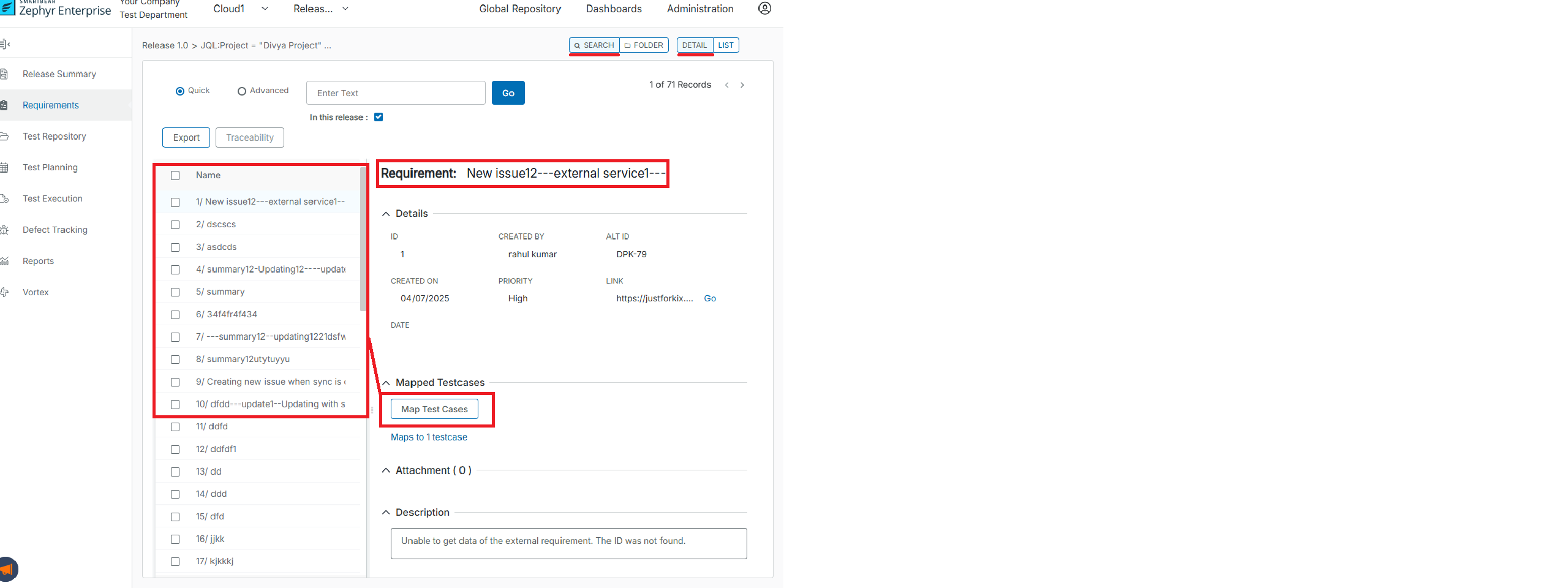Go to next record arrow
The width and height of the screenshot is (1568, 588).
point(742,85)
